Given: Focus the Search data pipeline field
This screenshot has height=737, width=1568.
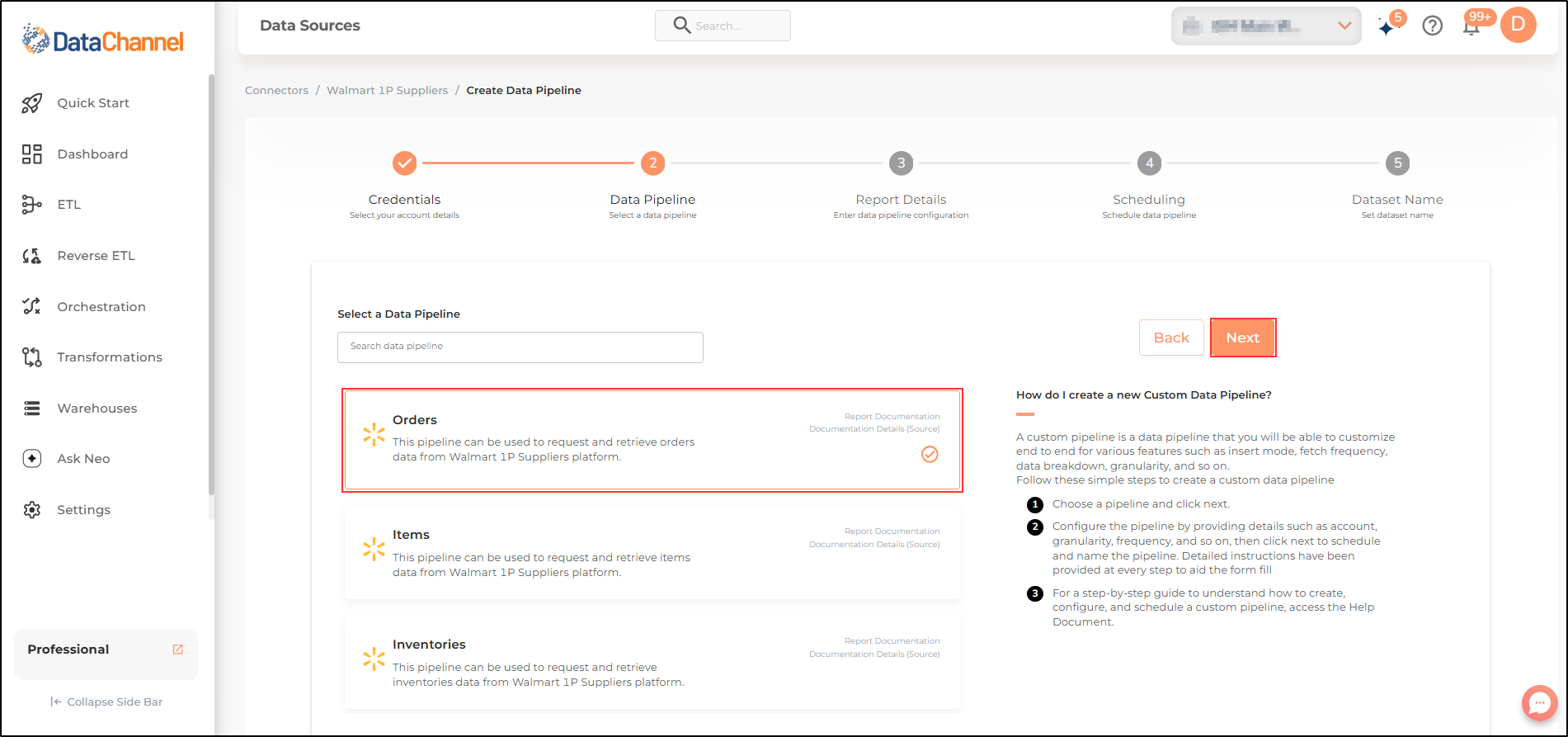Looking at the screenshot, I should (x=520, y=347).
